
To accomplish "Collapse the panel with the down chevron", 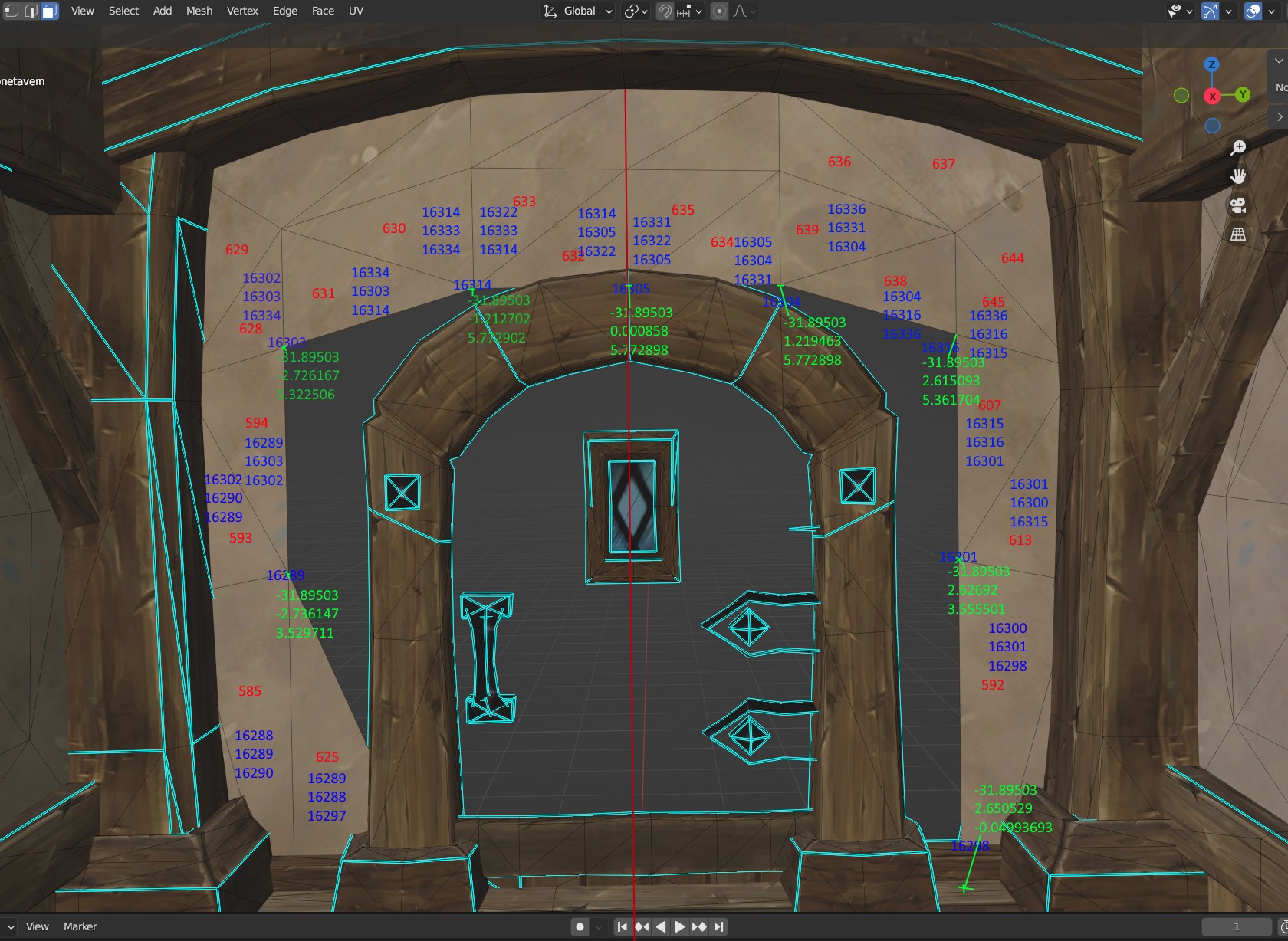I will (1278, 61).
